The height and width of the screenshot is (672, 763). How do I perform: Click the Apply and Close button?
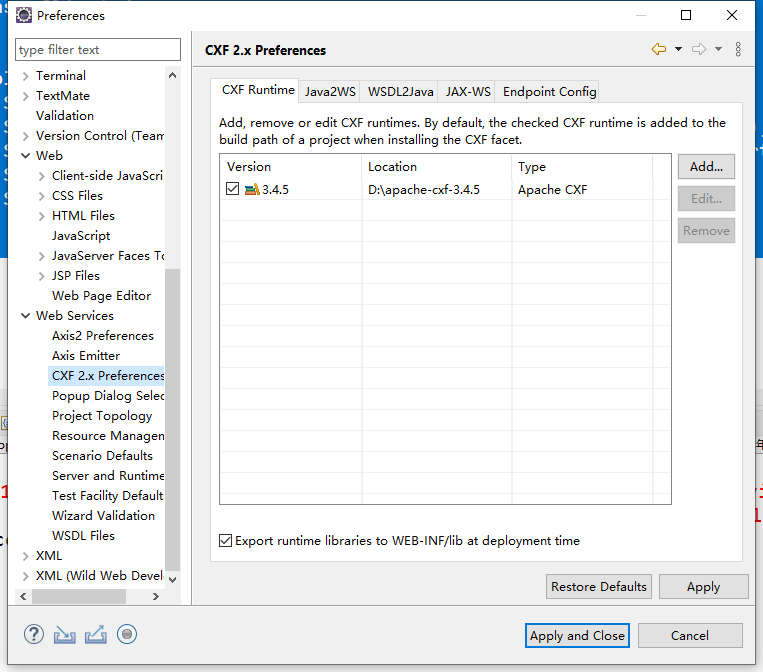577,636
